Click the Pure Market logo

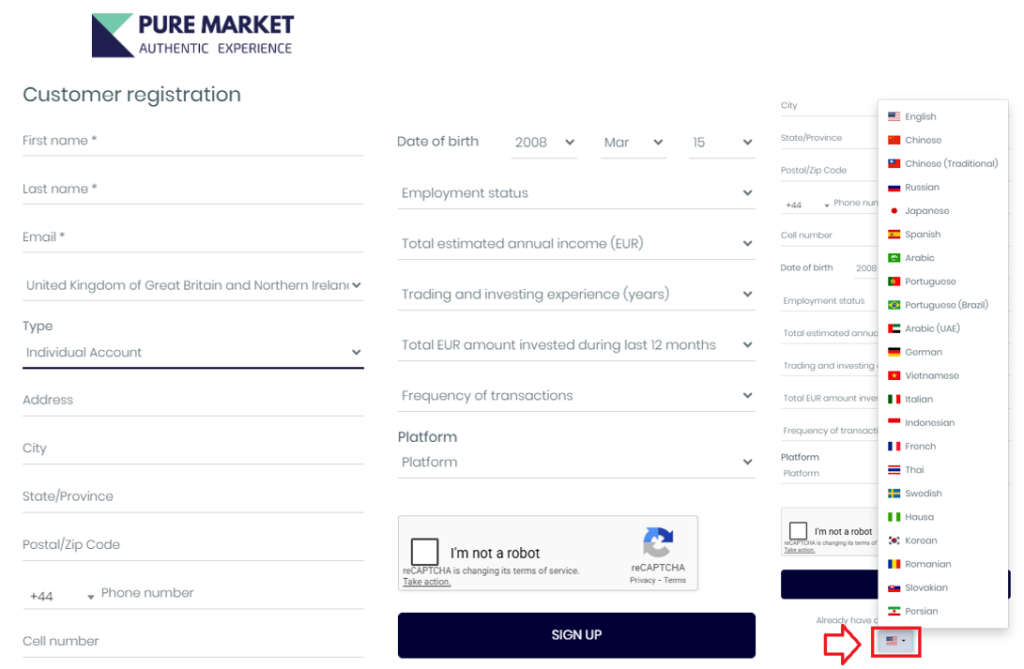point(193,35)
